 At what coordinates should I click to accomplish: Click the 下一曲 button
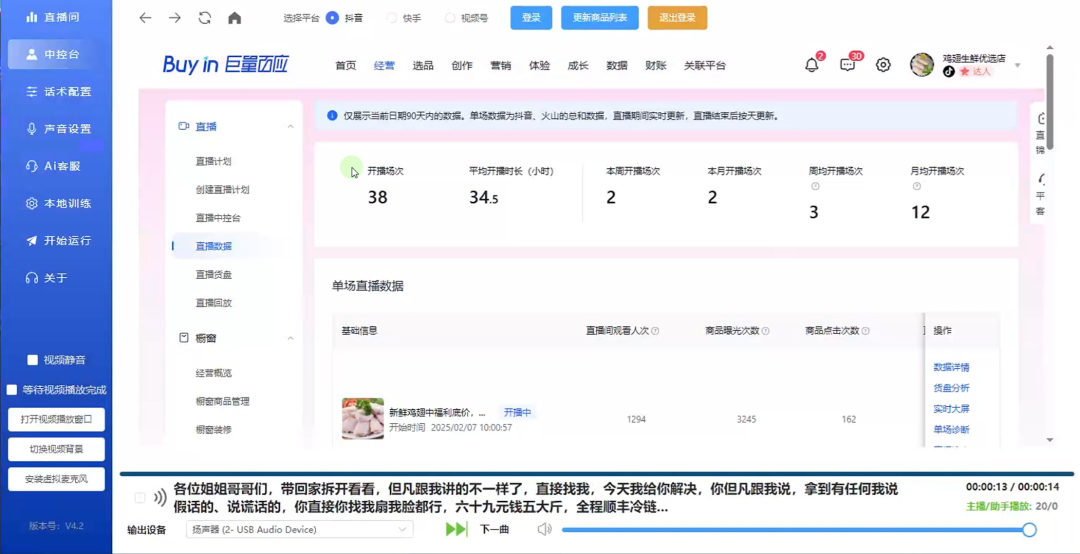coord(495,529)
